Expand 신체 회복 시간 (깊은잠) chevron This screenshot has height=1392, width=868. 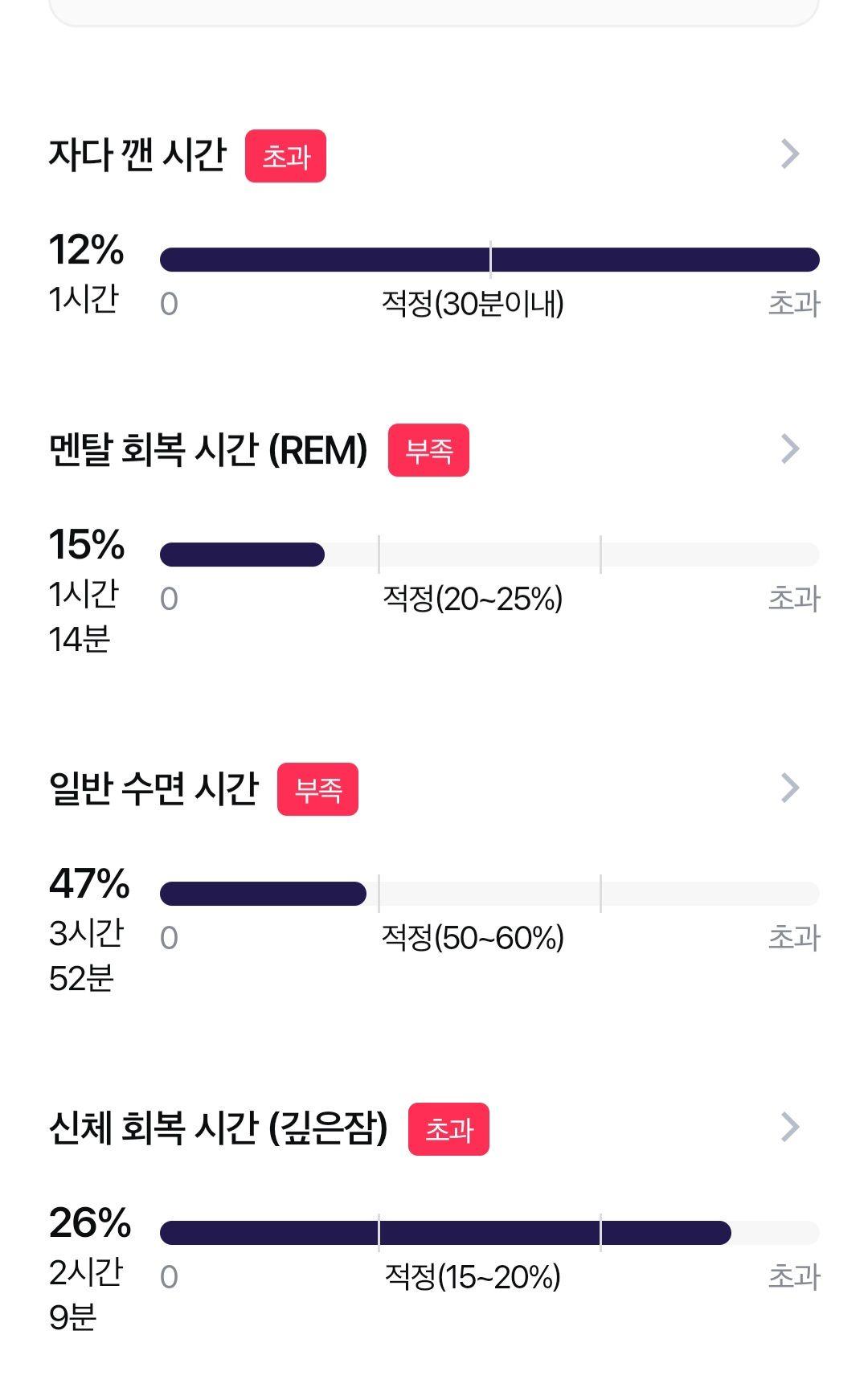pyautogui.click(x=790, y=1127)
